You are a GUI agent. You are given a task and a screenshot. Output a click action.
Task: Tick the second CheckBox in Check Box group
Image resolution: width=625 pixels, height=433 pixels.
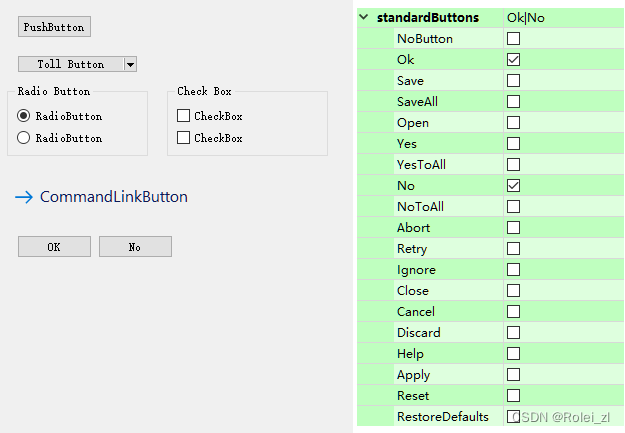pos(183,138)
